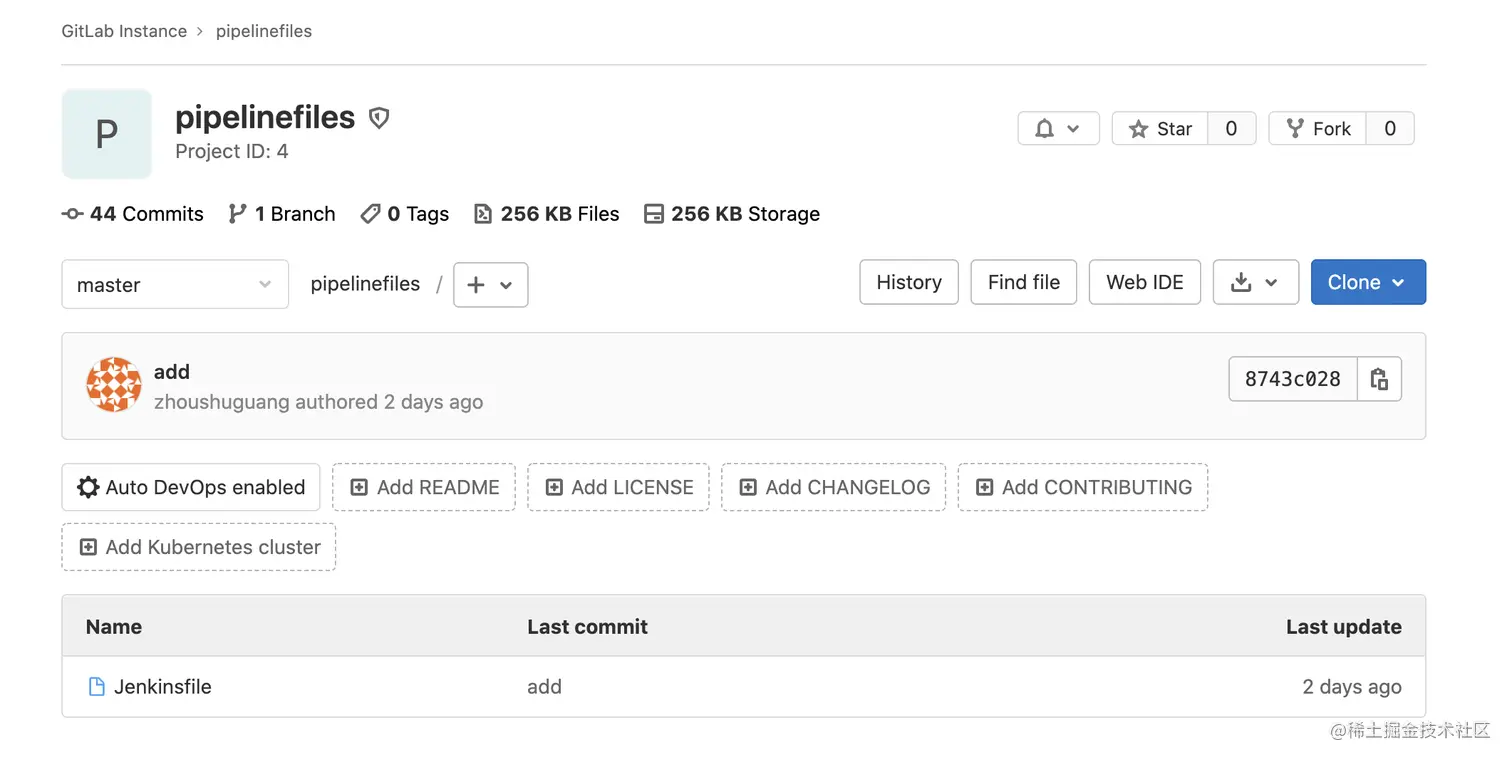Click the badge icon beside the project name
This screenshot has width=1512, height=762.
point(378,117)
